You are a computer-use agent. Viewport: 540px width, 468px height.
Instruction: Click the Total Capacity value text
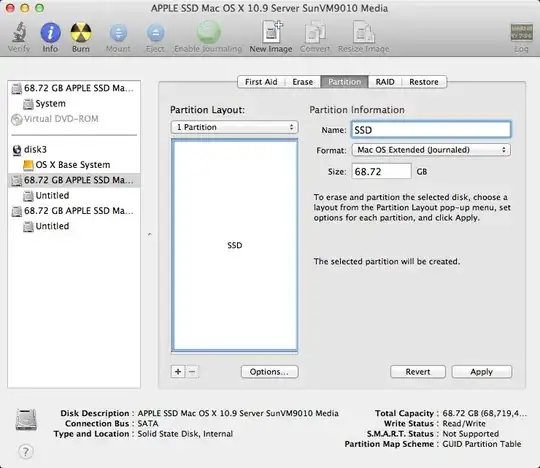pos(485,413)
